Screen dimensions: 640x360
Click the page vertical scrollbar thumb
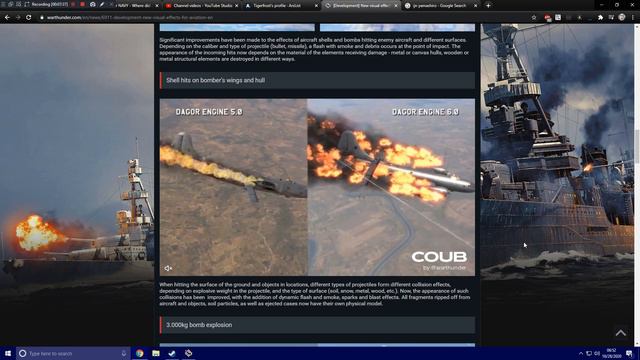click(x=636, y=147)
